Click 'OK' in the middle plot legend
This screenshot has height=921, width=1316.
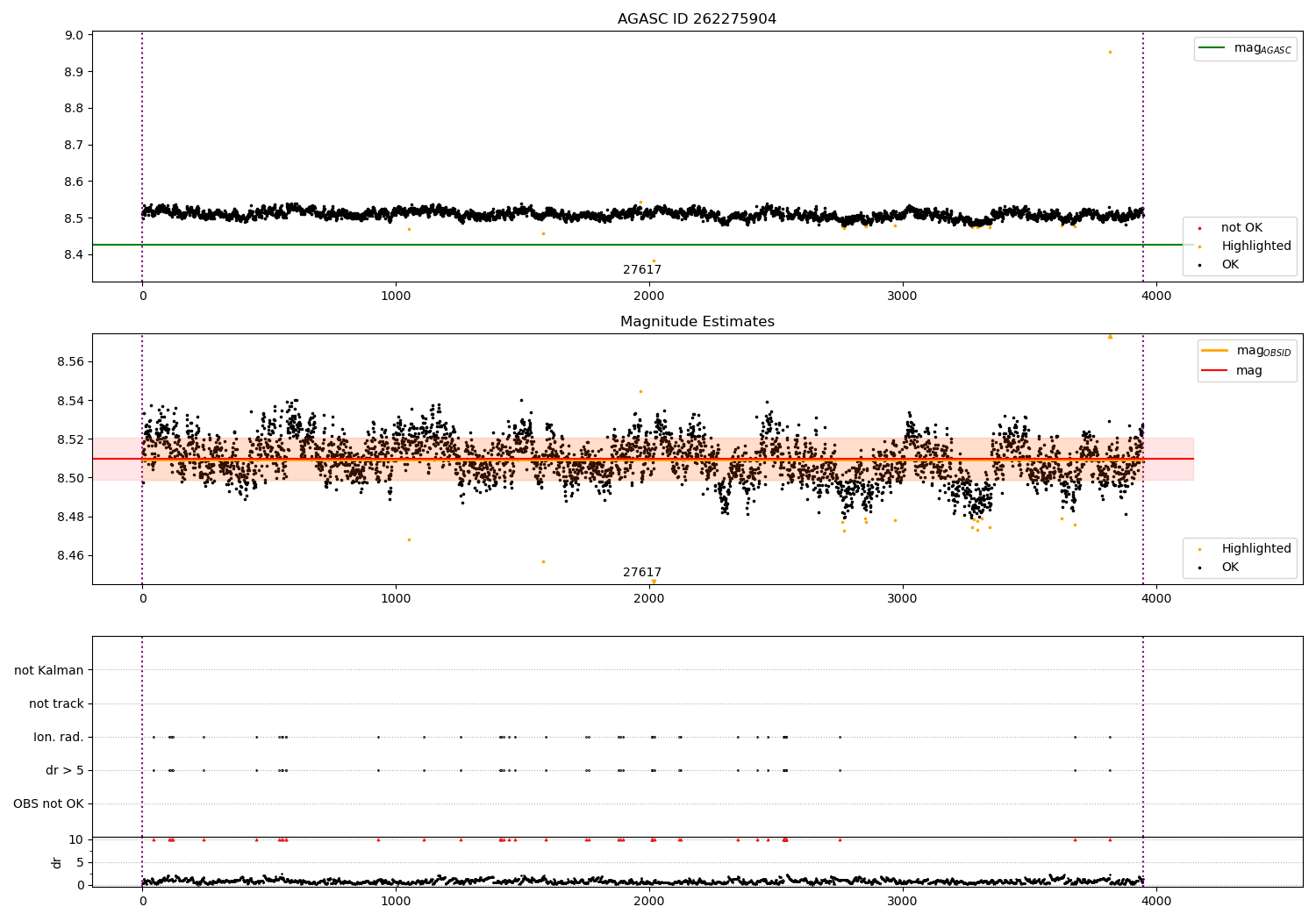[x=1230, y=568]
